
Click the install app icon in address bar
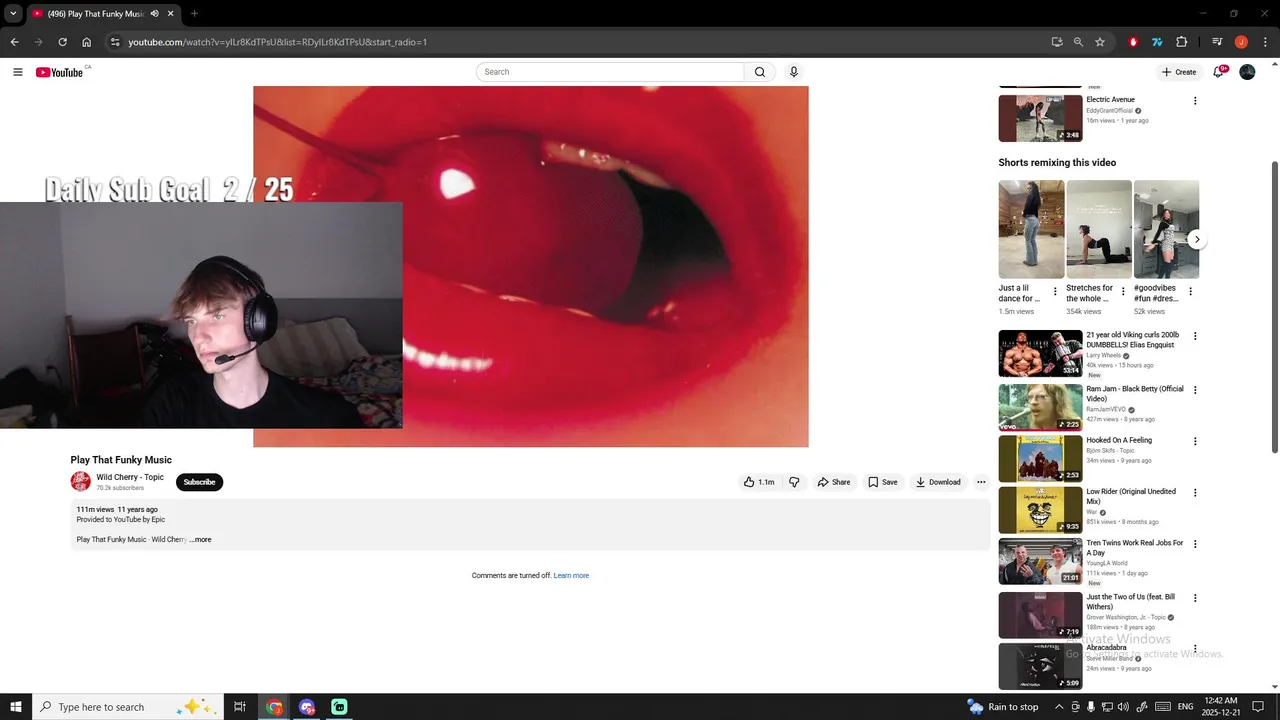pyautogui.click(x=1057, y=42)
